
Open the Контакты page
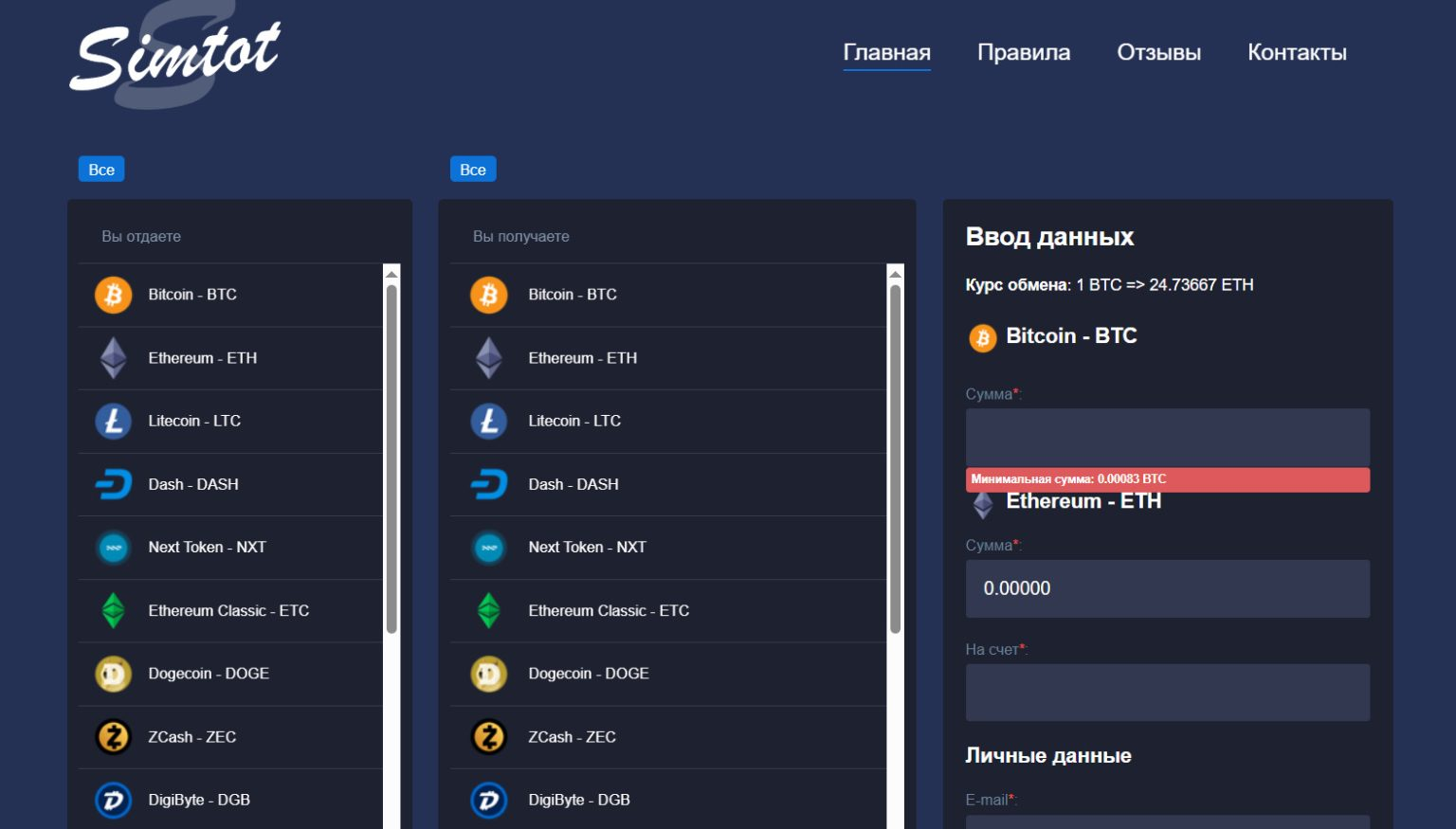tap(1297, 52)
